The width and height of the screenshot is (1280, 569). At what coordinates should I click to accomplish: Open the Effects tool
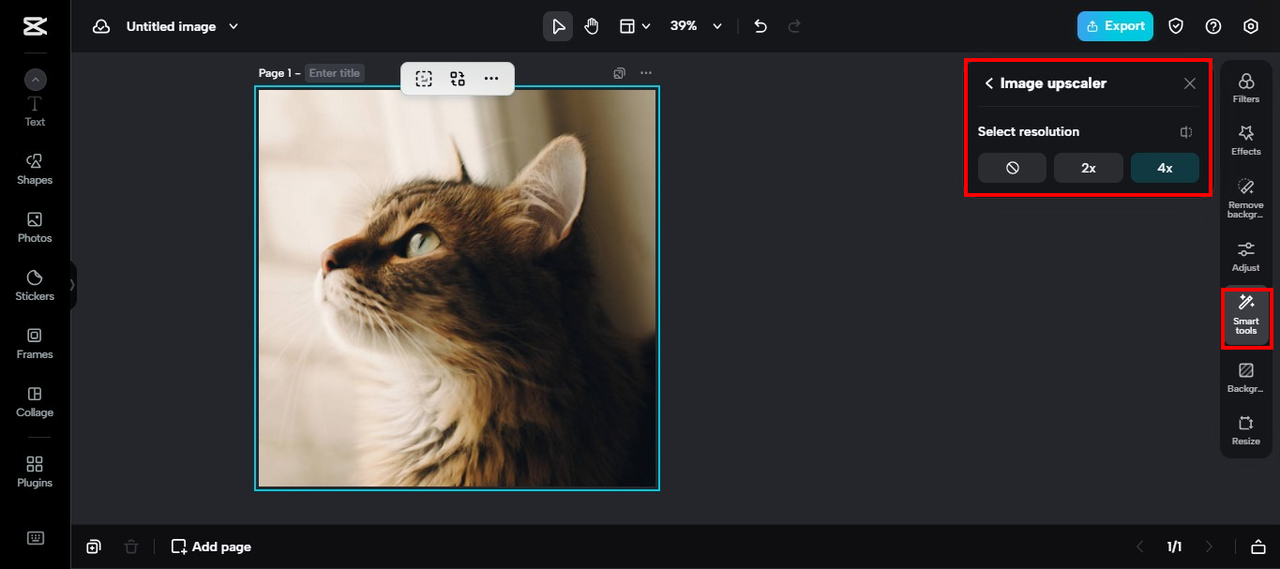[1246, 140]
